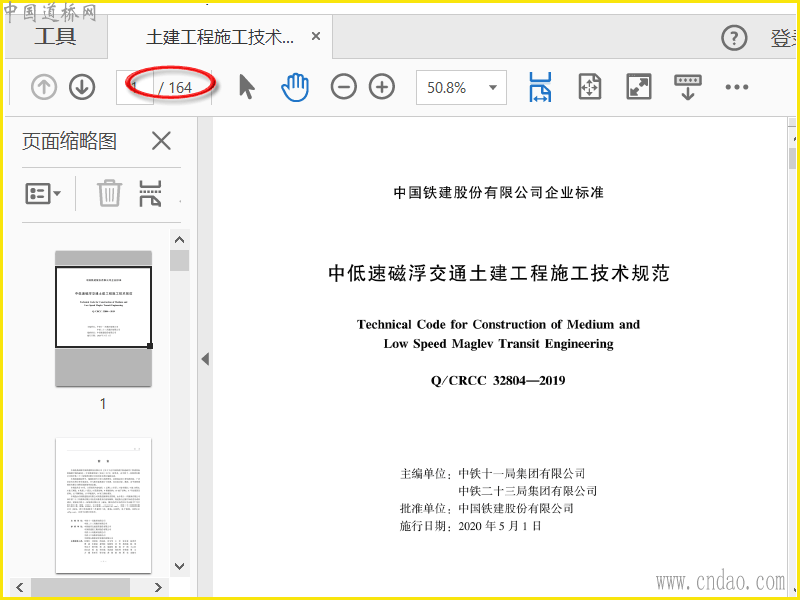Delete selected page with trash icon

pos(109,193)
